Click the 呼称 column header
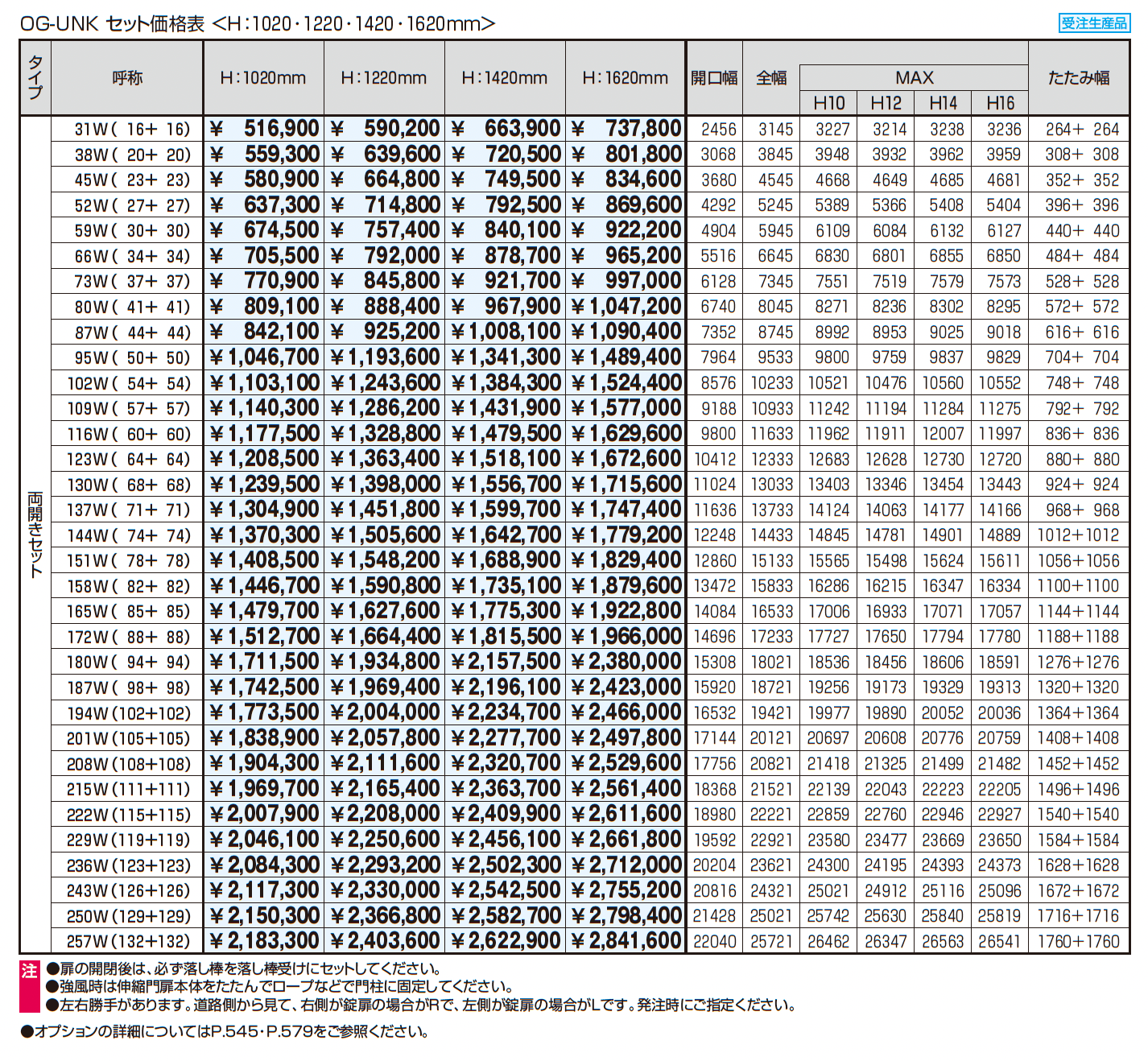1148x1061 pixels. 127,78
